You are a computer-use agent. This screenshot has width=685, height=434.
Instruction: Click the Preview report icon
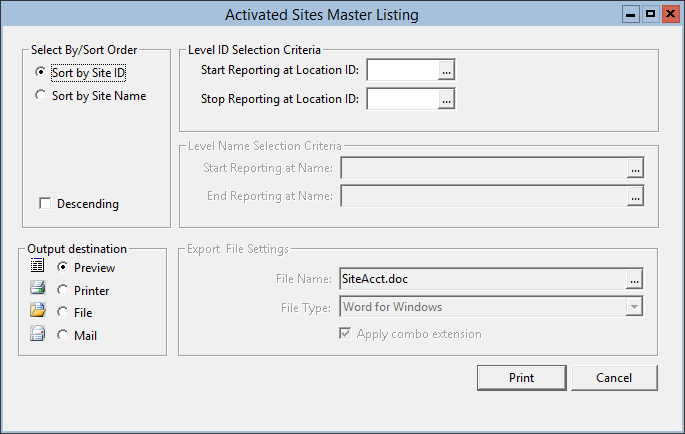37,267
